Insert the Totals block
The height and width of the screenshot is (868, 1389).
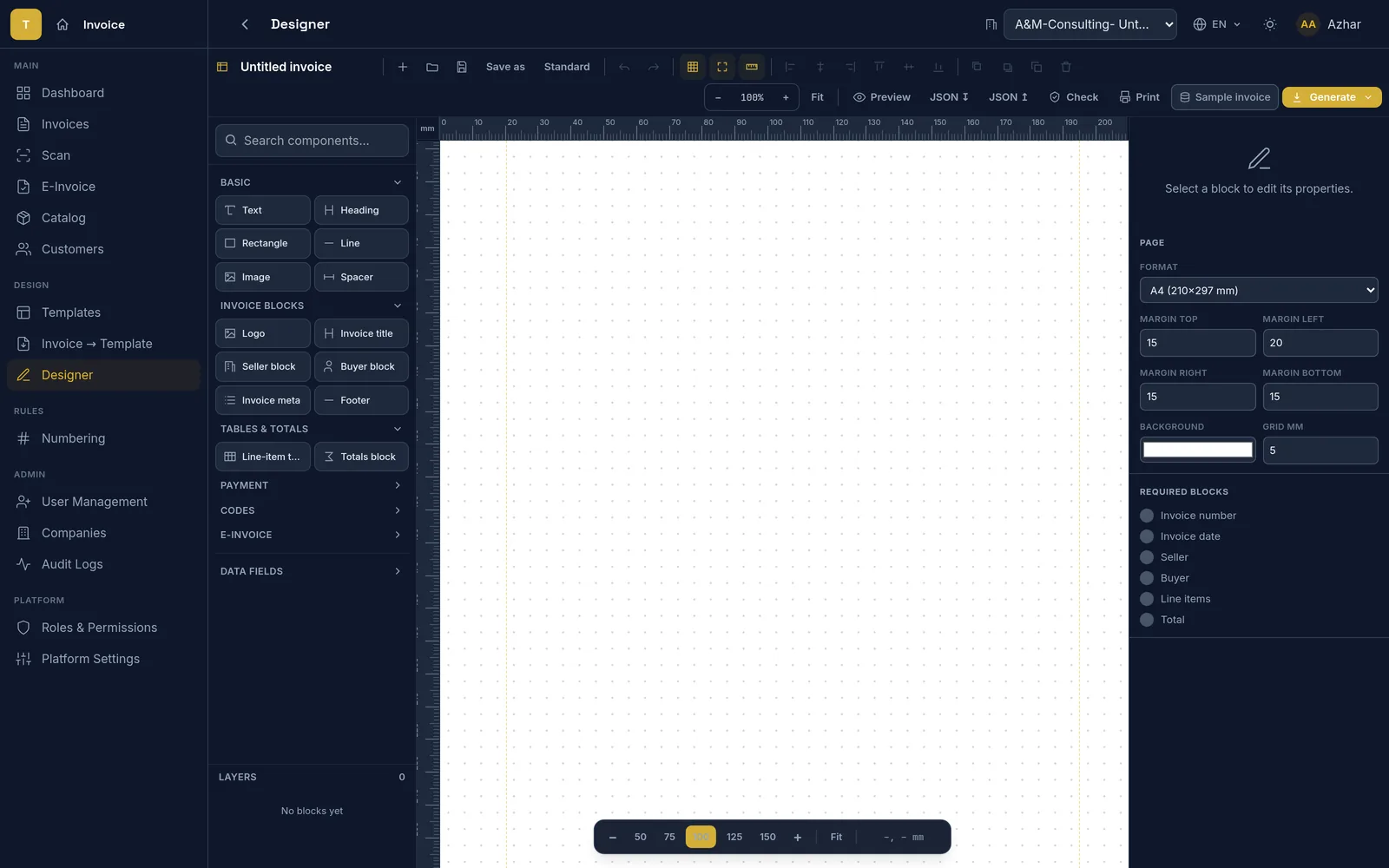[361, 457]
